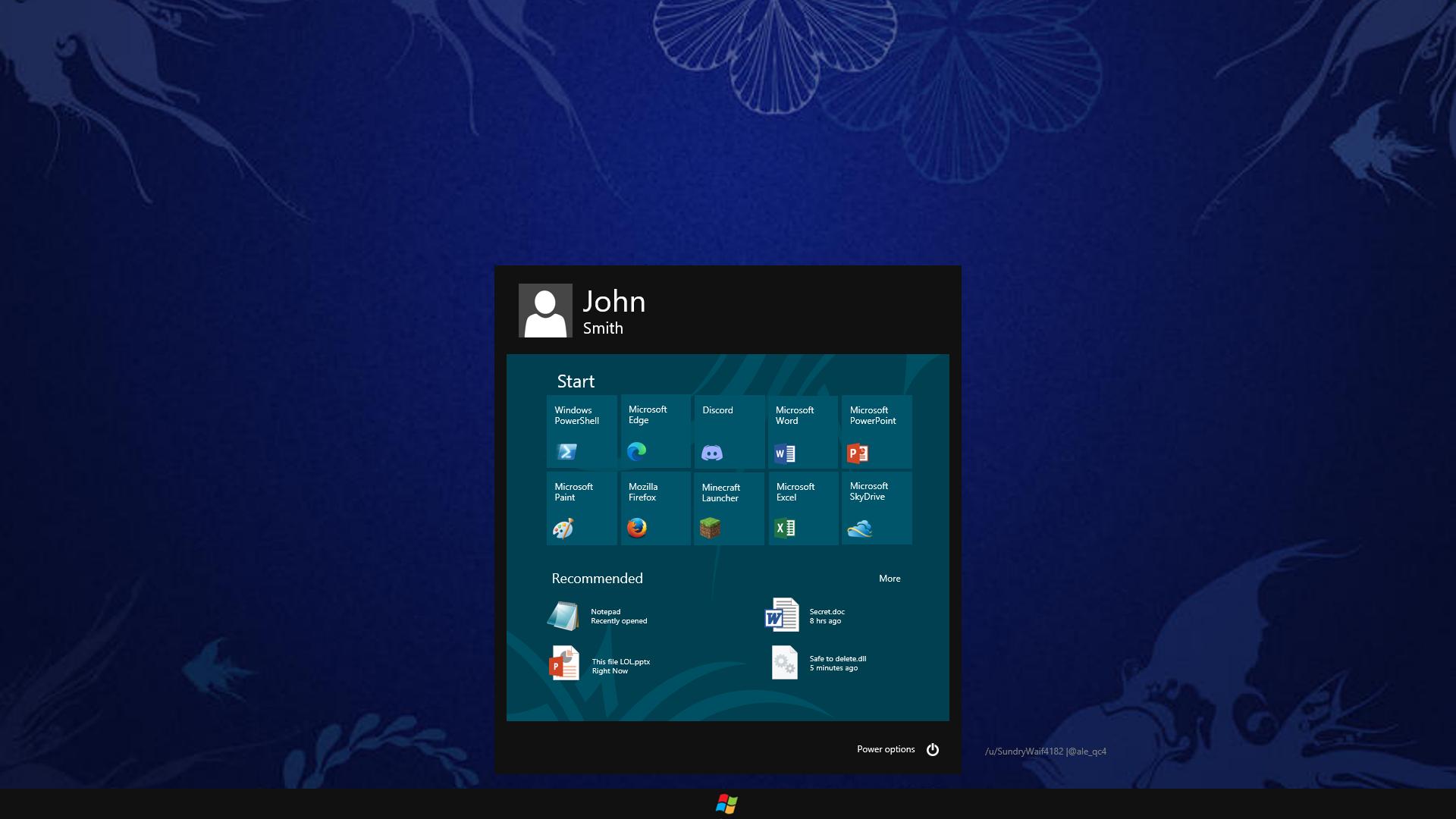Open Microsoft PowerPoint tile
The image size is (1456, 819).
pos(876,431)
